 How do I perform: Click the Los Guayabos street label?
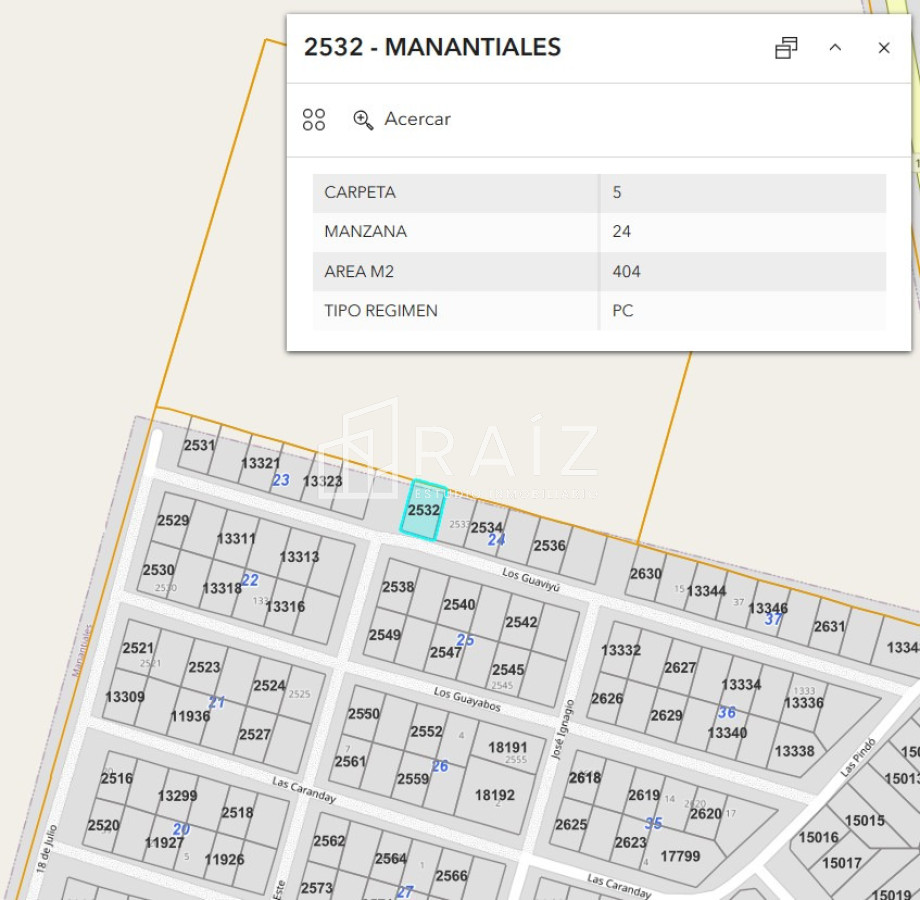[467, 699]
